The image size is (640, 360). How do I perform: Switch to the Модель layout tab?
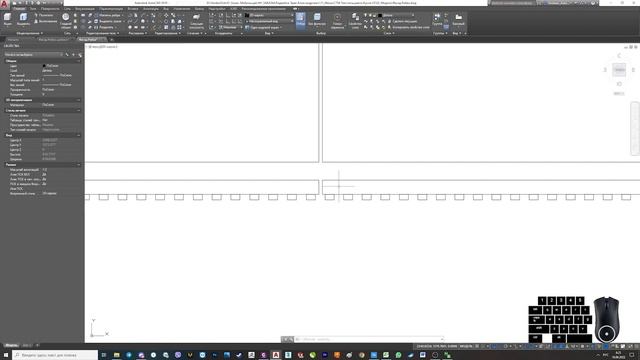11,345
